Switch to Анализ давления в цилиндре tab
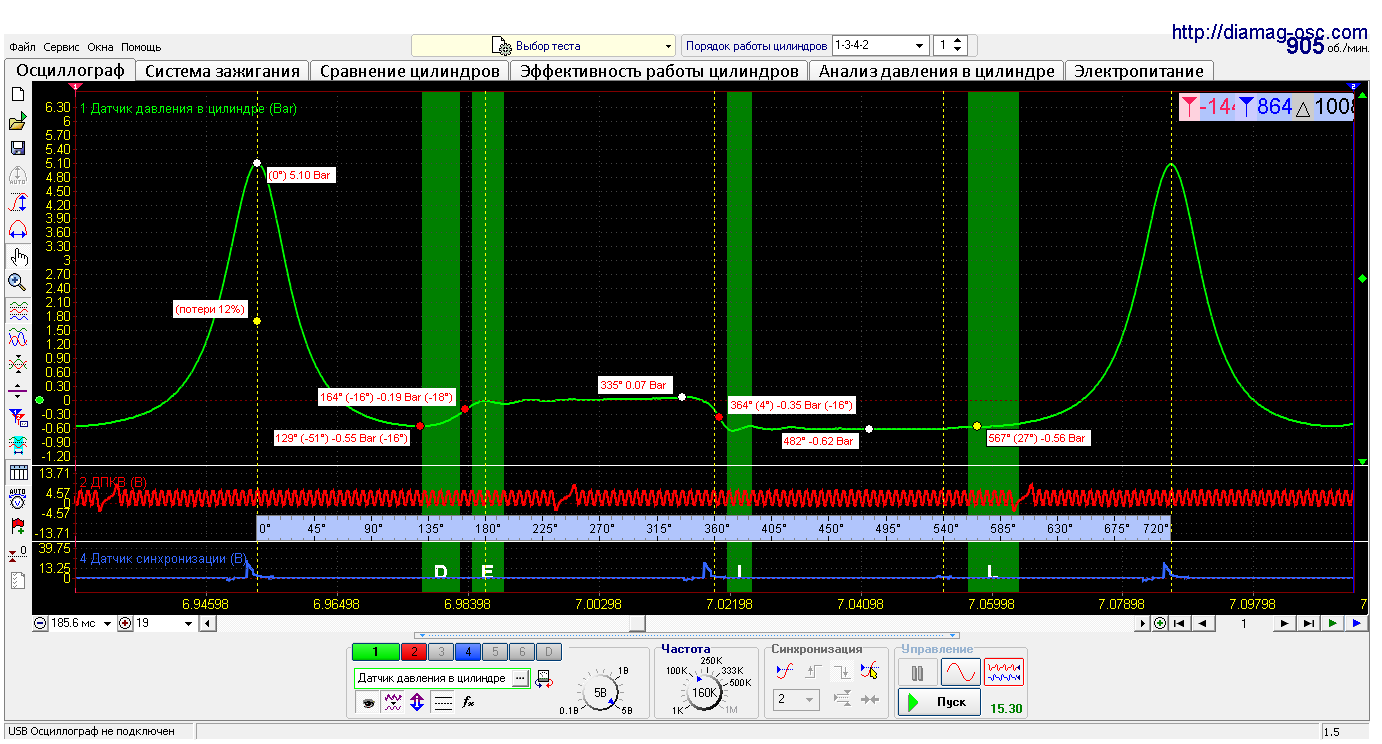Screen dimensions: 1382x744 coord(936,71)
